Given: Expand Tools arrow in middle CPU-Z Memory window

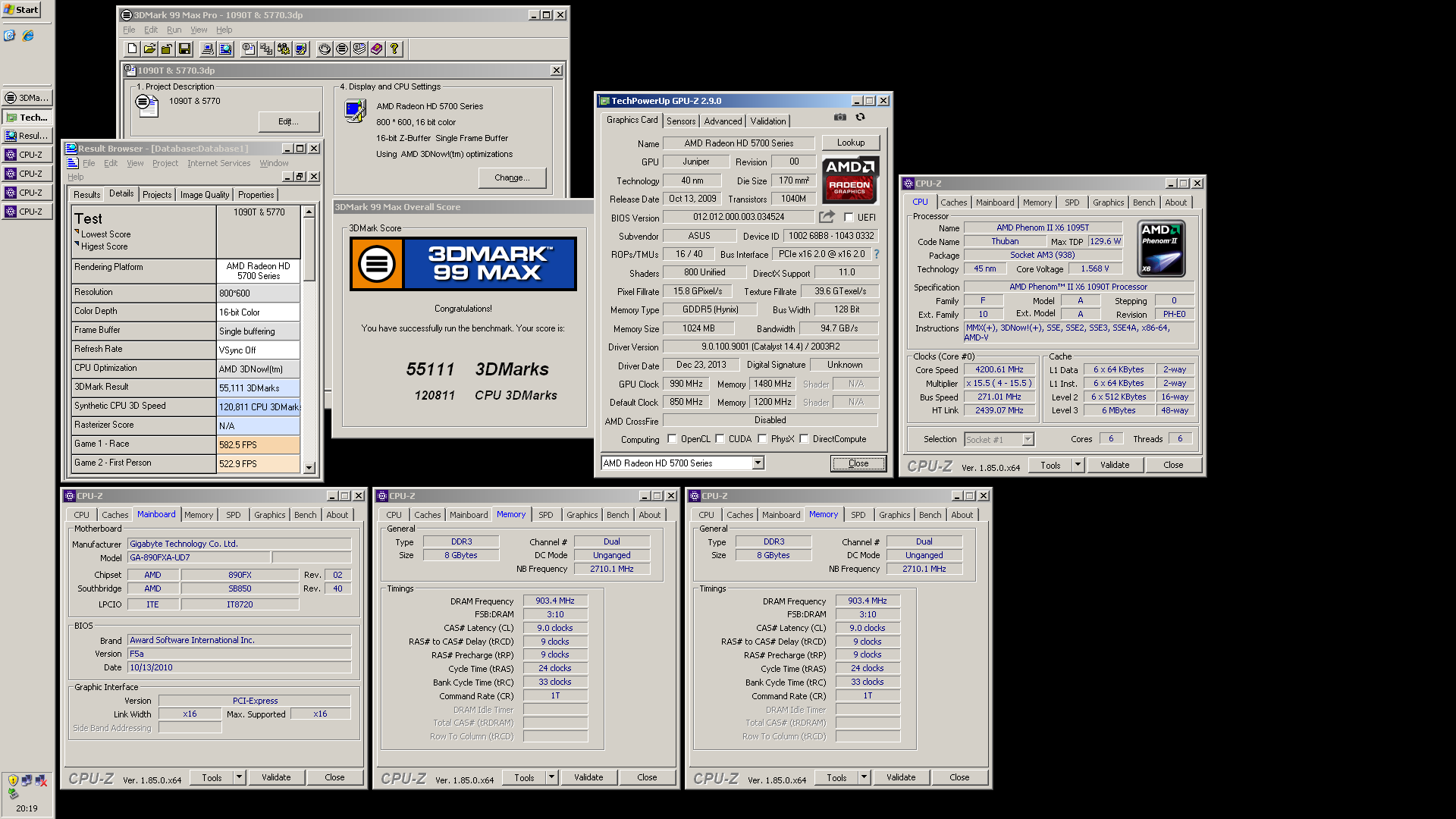Looking at the screenshot, I should click(x=551, y=777).
